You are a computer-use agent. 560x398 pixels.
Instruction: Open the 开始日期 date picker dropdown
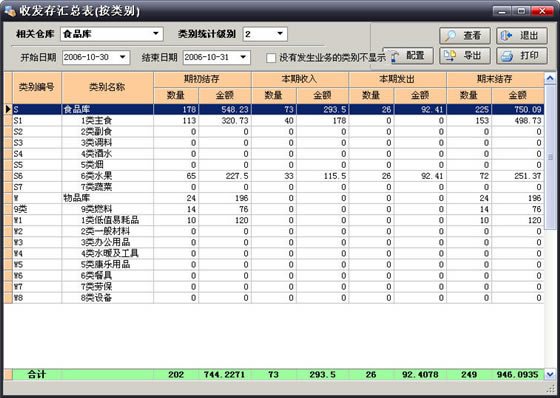pyautogui.click(x=122, y=57)
